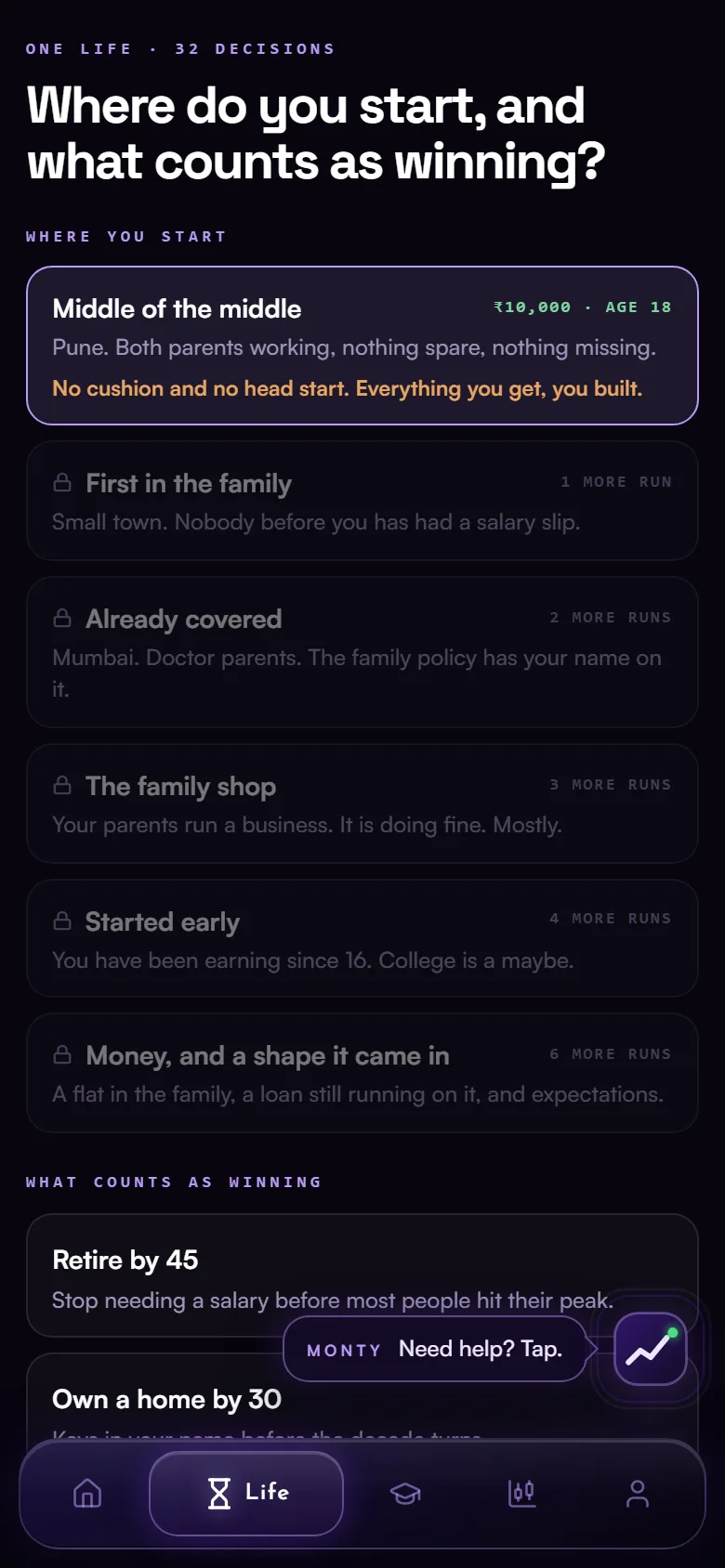The image size is (725, 1568).
Task: Click the 3 MORE RUNS label
Action: (x=611, y=785)
